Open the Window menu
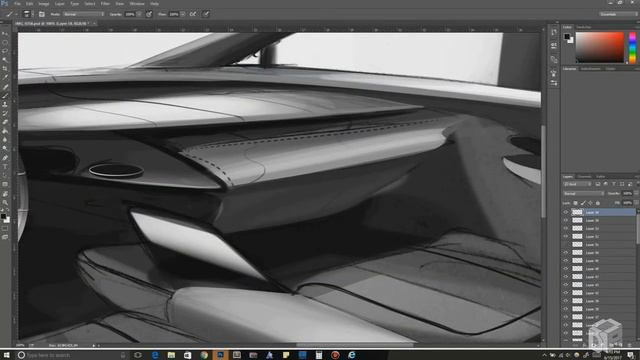Screen dimensions: 640x360 click(x=137, y=4)
